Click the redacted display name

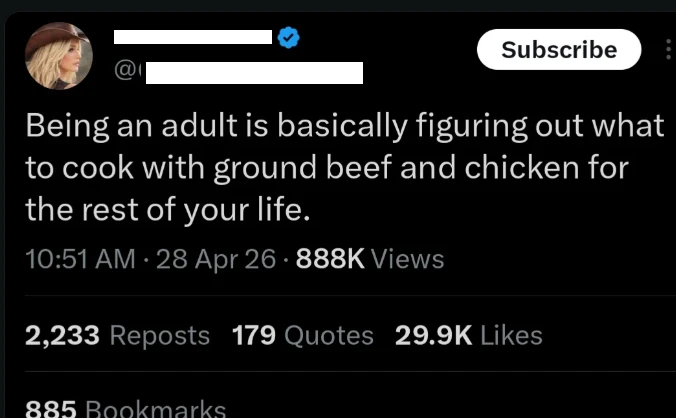193,38
